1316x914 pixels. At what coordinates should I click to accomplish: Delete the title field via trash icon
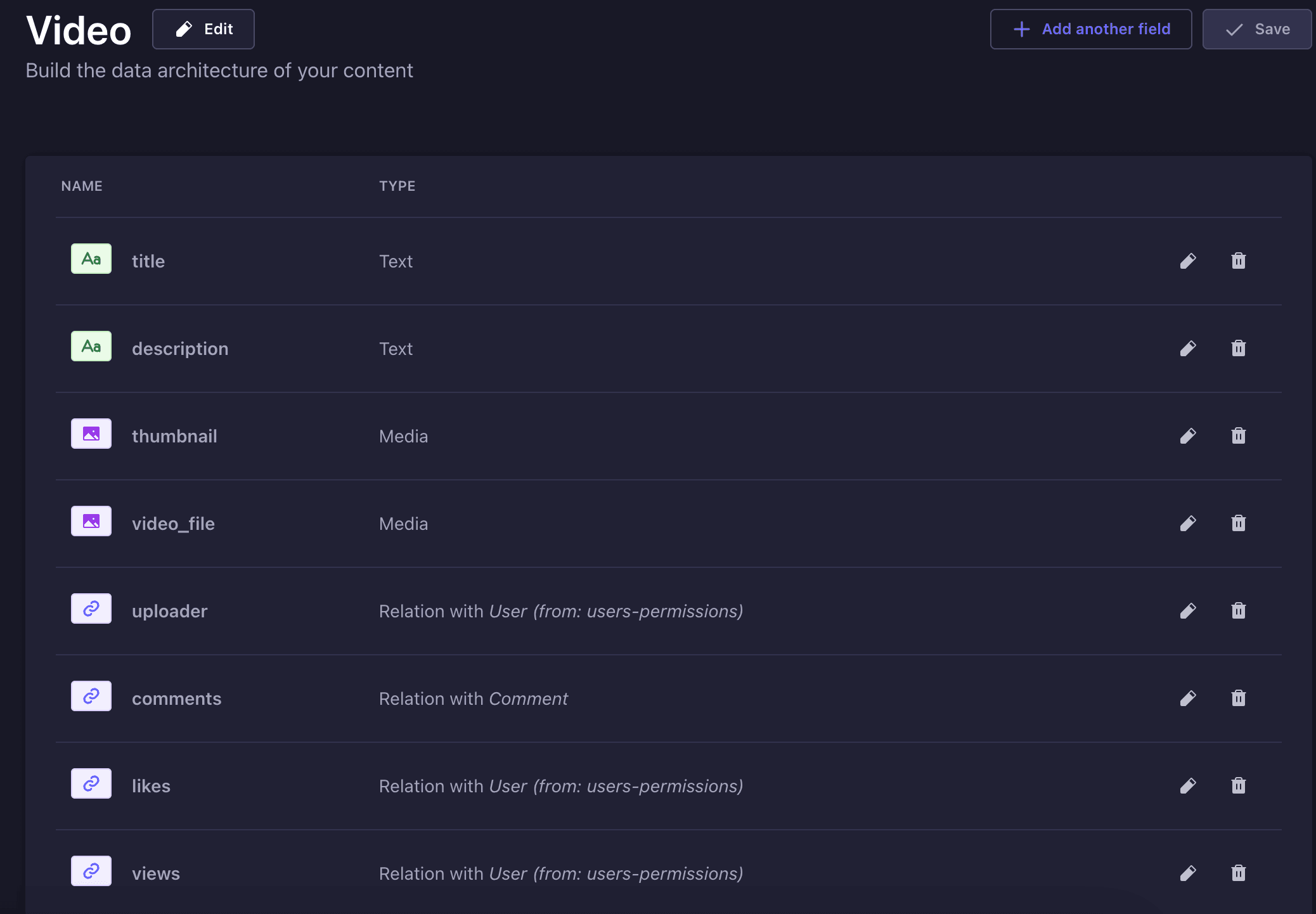[1238, 261]
